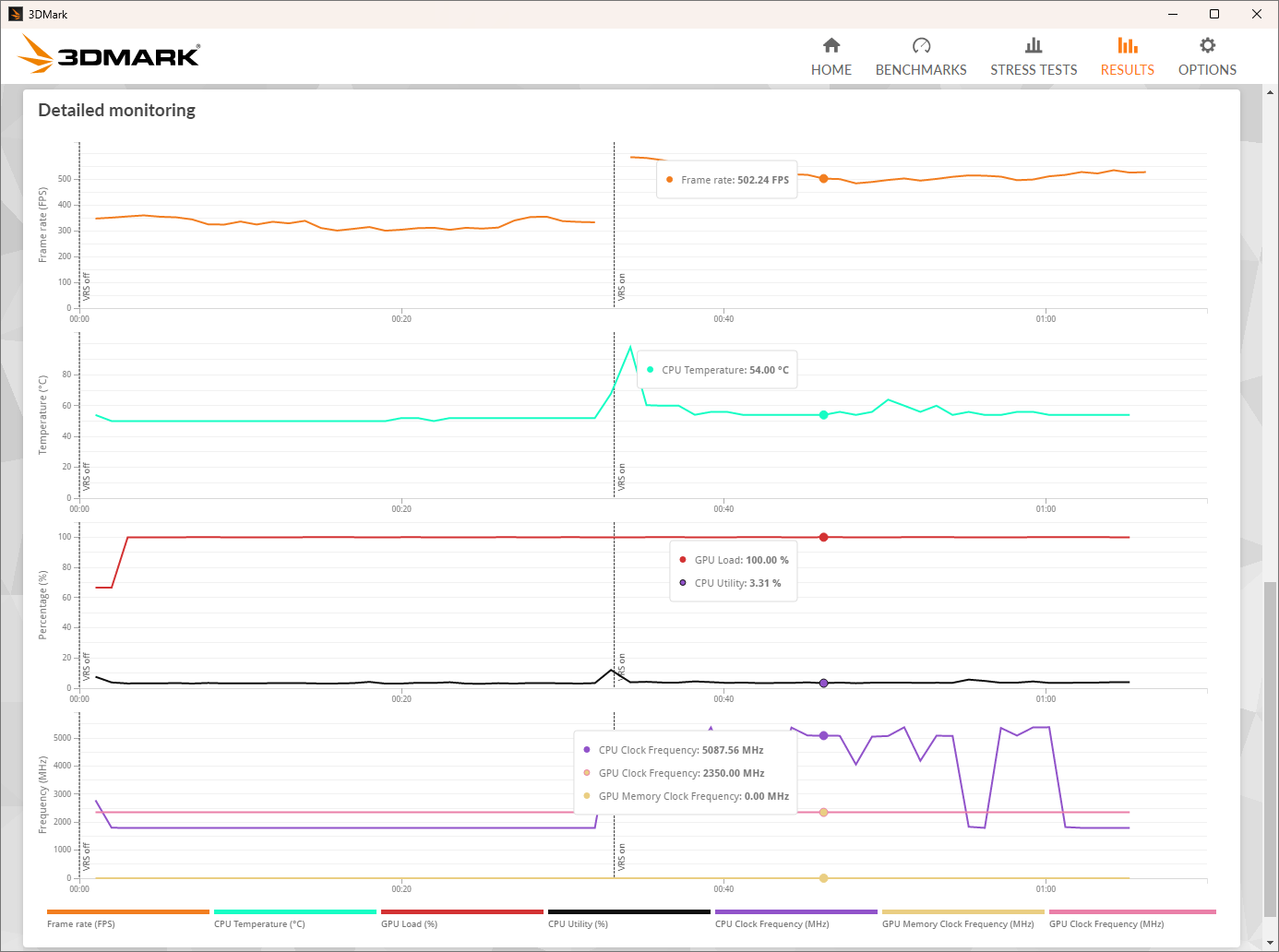1279x952 pixels.
Task: Toggle CPU Clock Frequency (MHz) legend entry
Action: pyautogui.click(x=771, y=923)
